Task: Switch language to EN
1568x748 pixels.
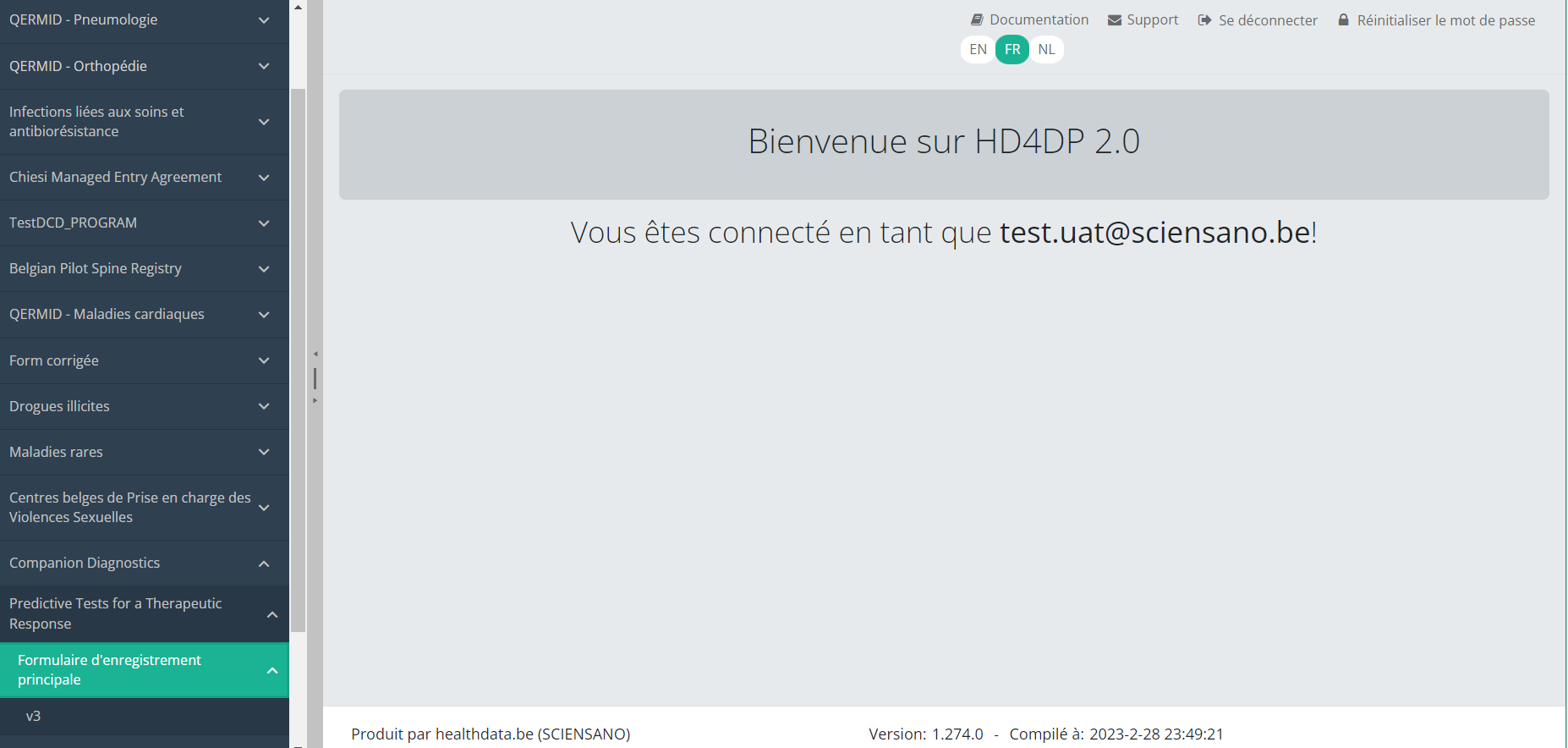Action: click(x=978, y=49)
